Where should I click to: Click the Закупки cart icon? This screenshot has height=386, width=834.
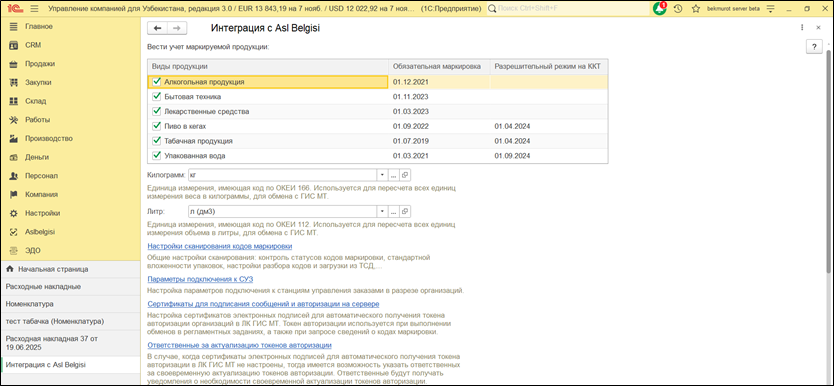click(x=14, y=82)
